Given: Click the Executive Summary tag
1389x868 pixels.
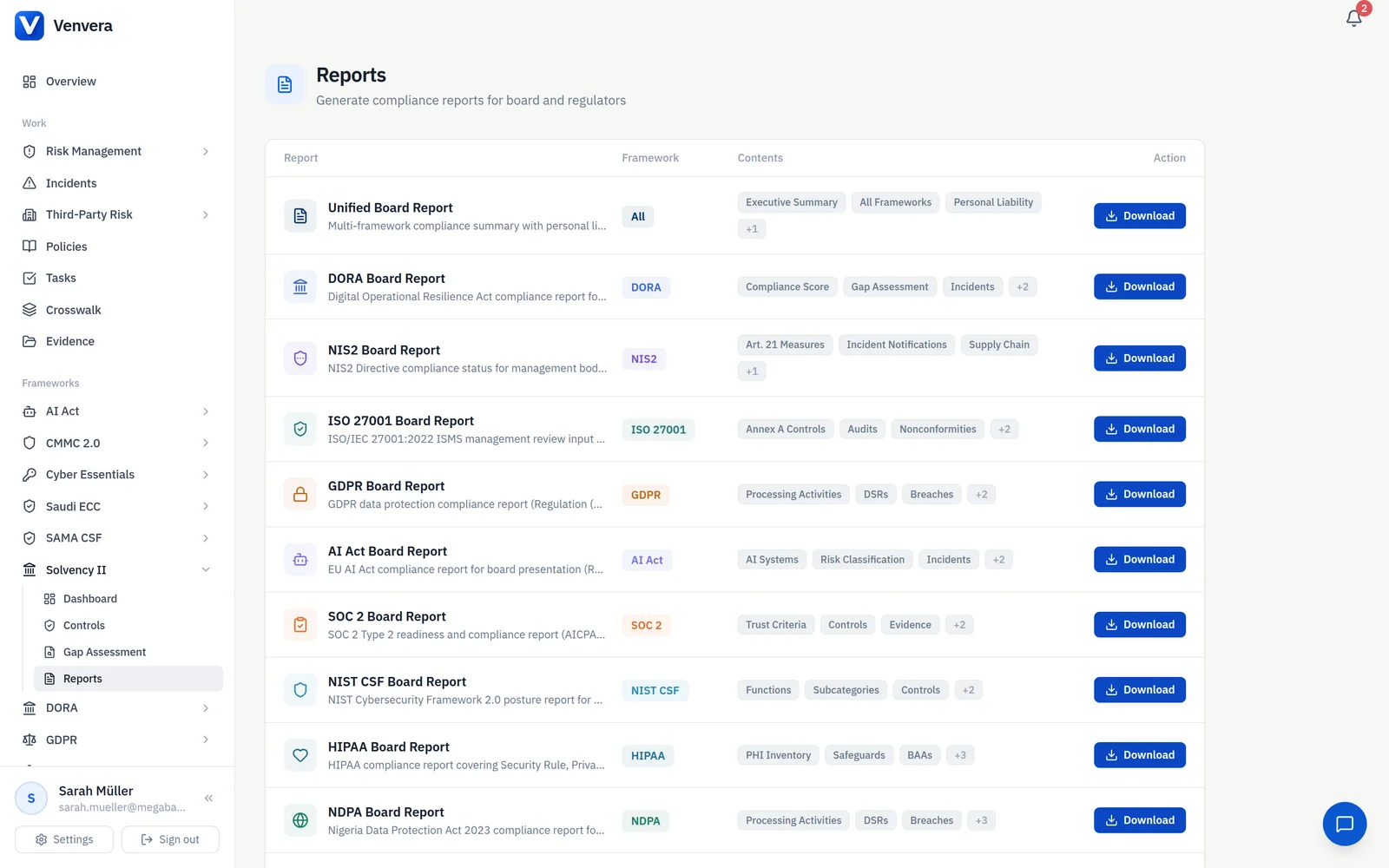Looking at the screenshot, I should point(792,202).
